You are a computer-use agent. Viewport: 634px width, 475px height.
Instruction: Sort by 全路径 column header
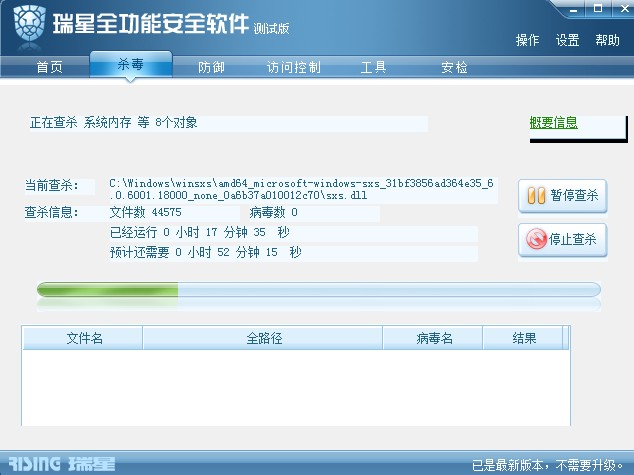pyautogui.click(x=263, y=338)
